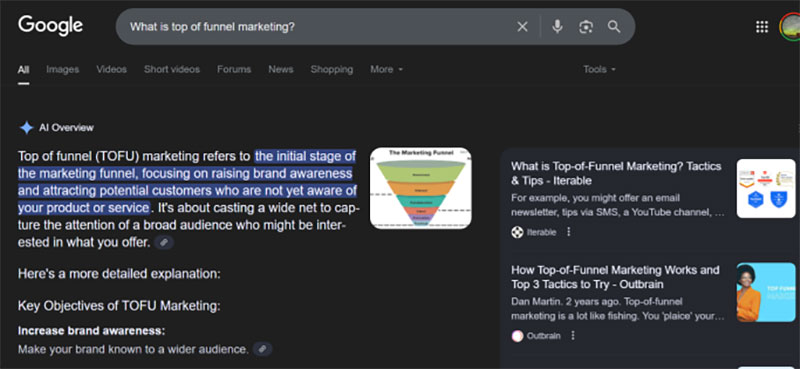Click the Google logo
800x369 pixels.
51,26
